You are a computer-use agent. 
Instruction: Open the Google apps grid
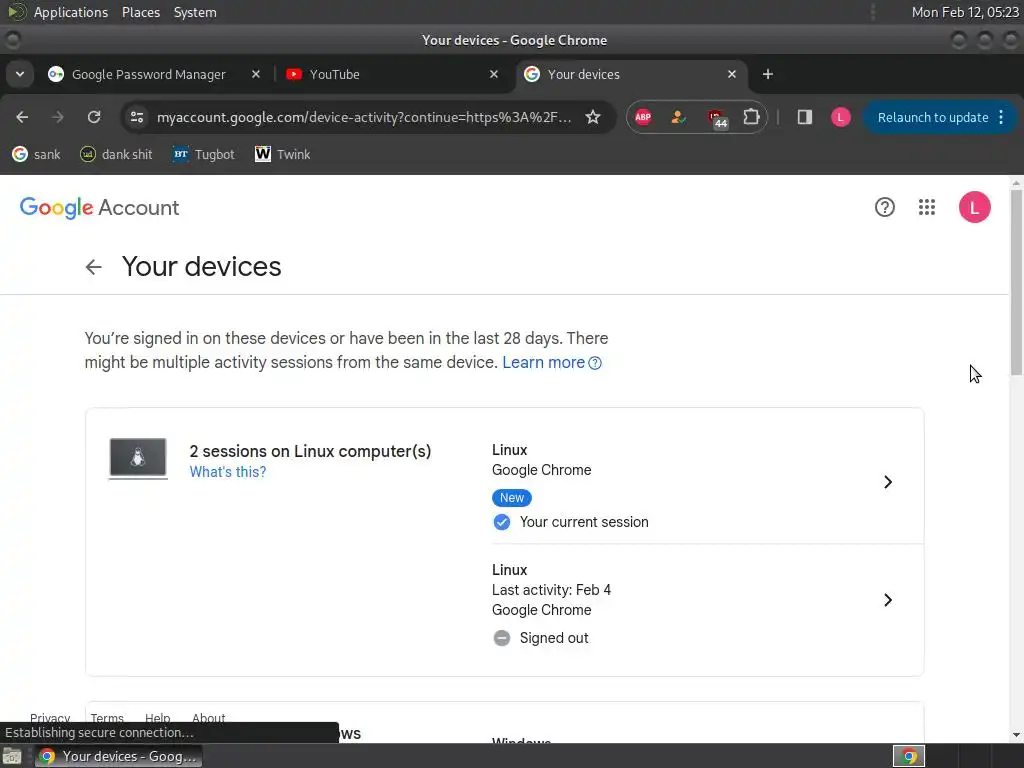tap(927, 208)
